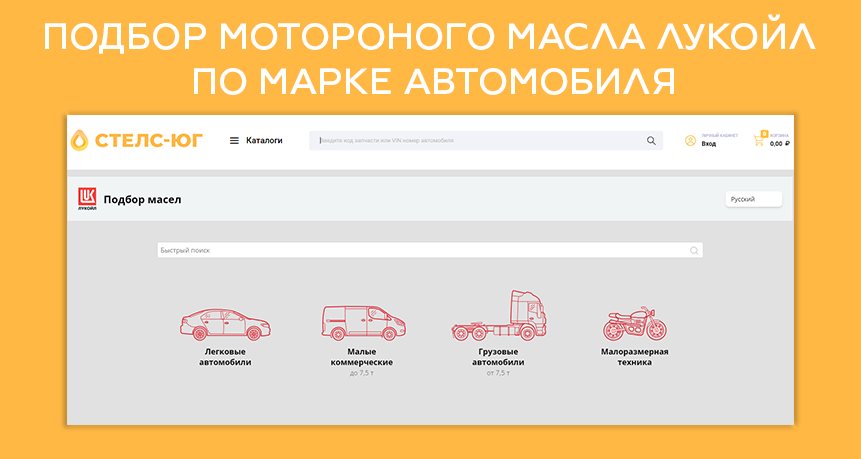Expand the Русский language dropdown
Screen dimensions: 861x459
coord(753,199)
